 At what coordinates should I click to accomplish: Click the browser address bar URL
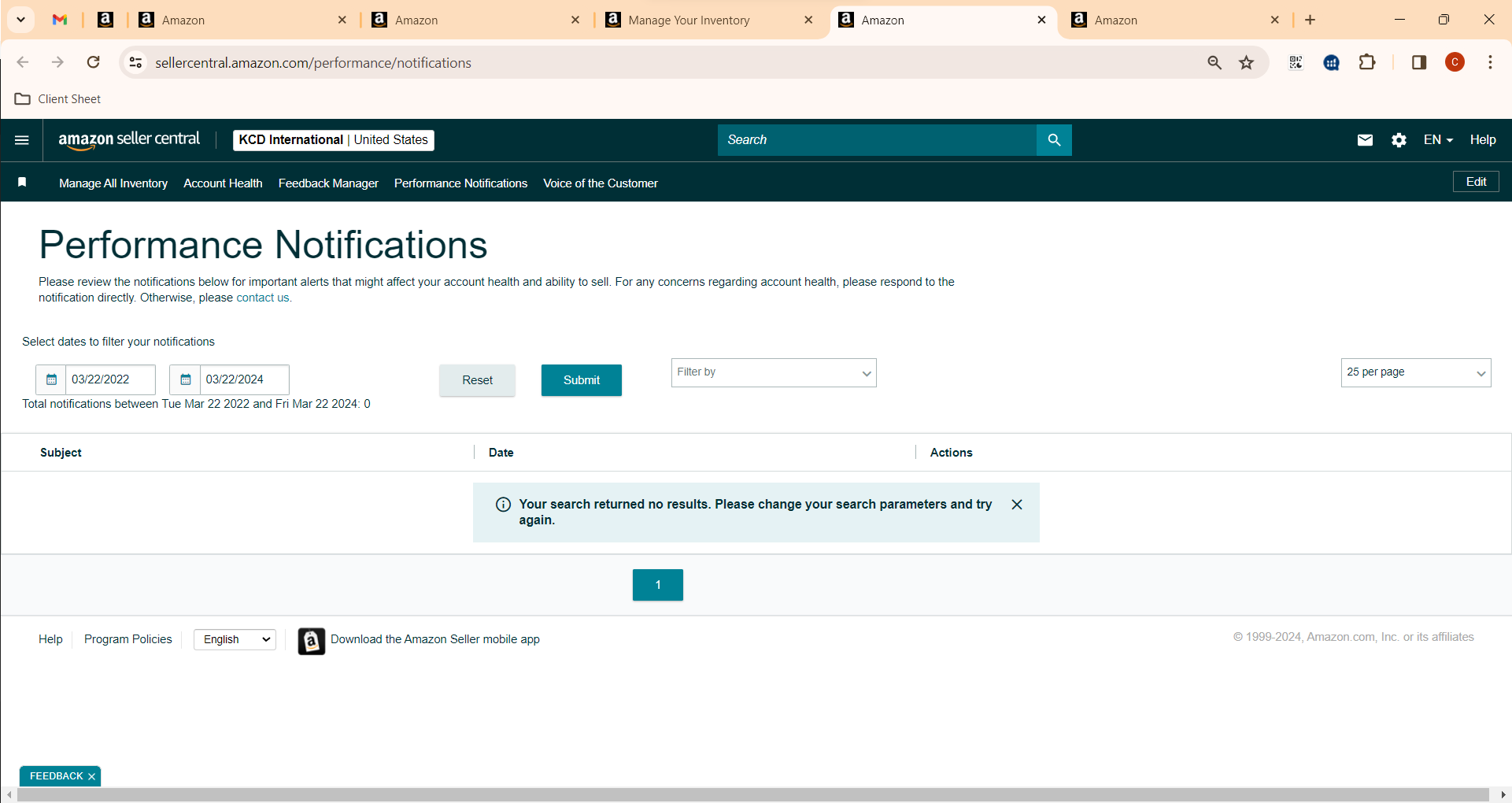point(313,63)
